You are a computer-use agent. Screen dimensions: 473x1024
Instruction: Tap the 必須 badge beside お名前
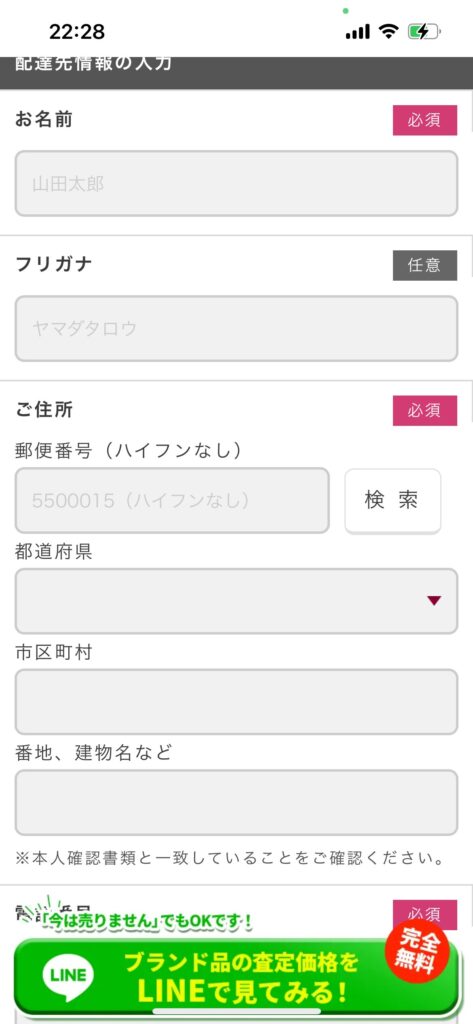coord(425,120)
